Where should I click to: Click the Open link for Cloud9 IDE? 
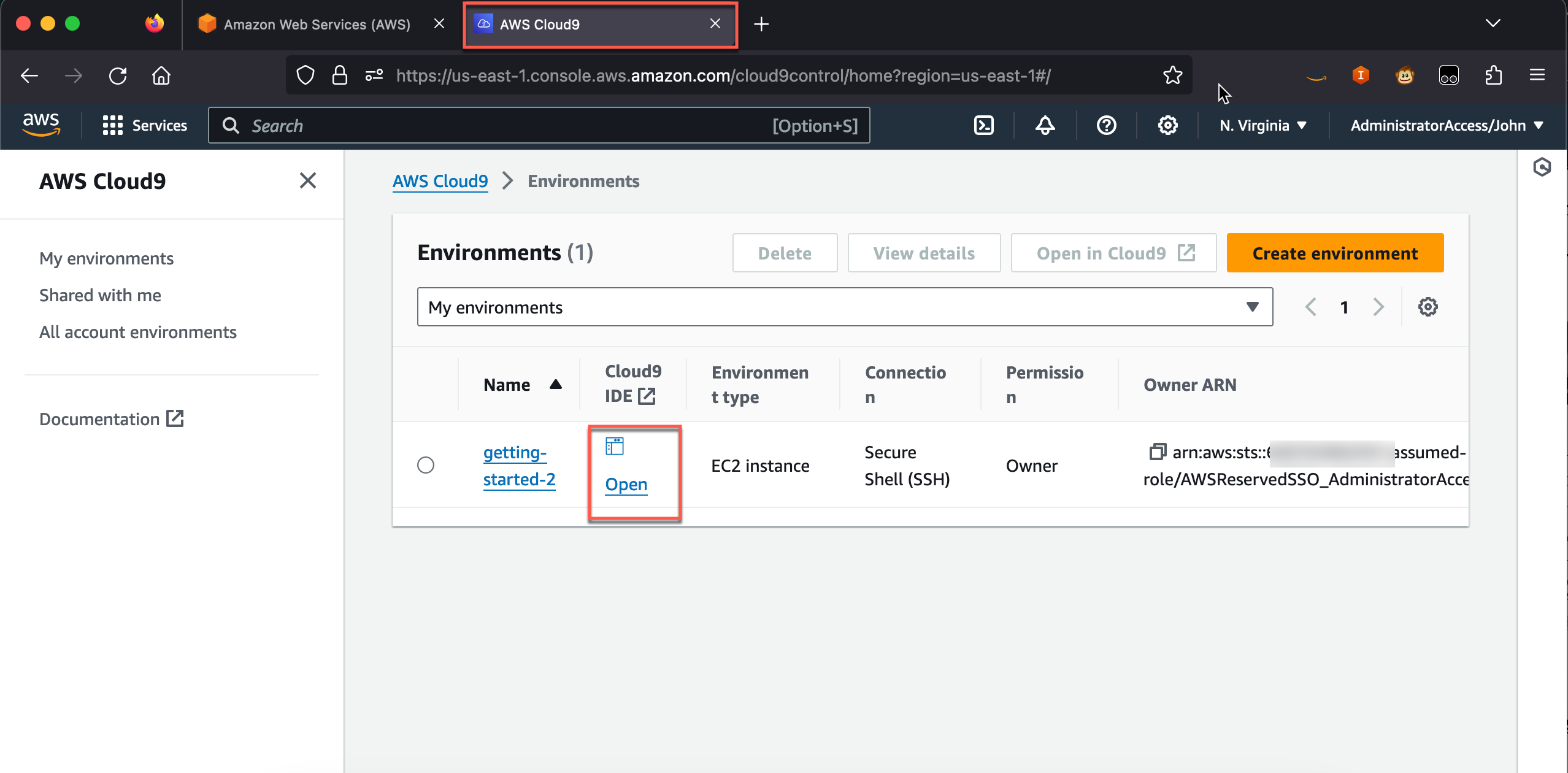pyautogui.click(x=626, y=484)
